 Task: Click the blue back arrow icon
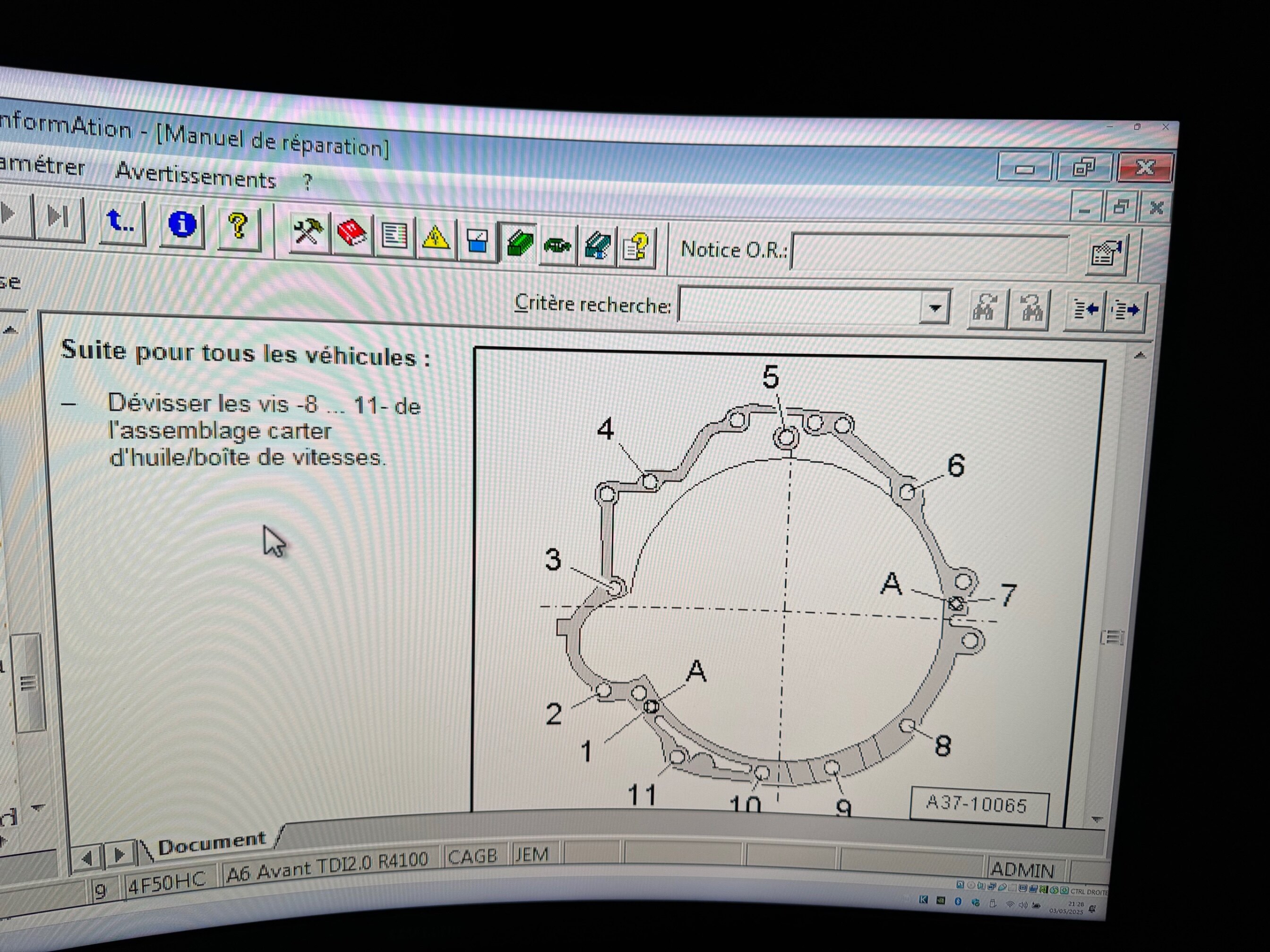[x=120, y=221]
